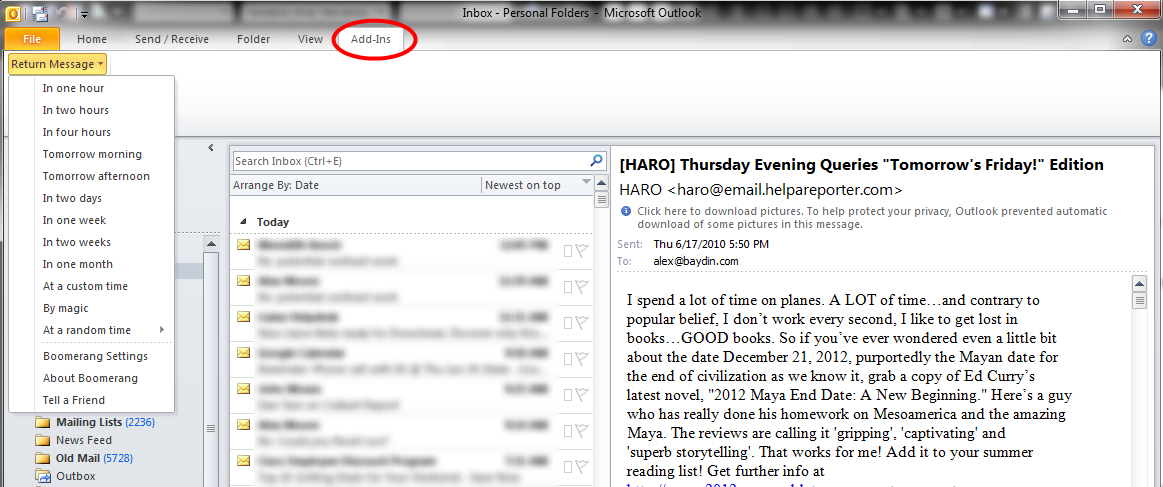
Task: Switch to the Home ribbon tab
Action: point(92,39)
